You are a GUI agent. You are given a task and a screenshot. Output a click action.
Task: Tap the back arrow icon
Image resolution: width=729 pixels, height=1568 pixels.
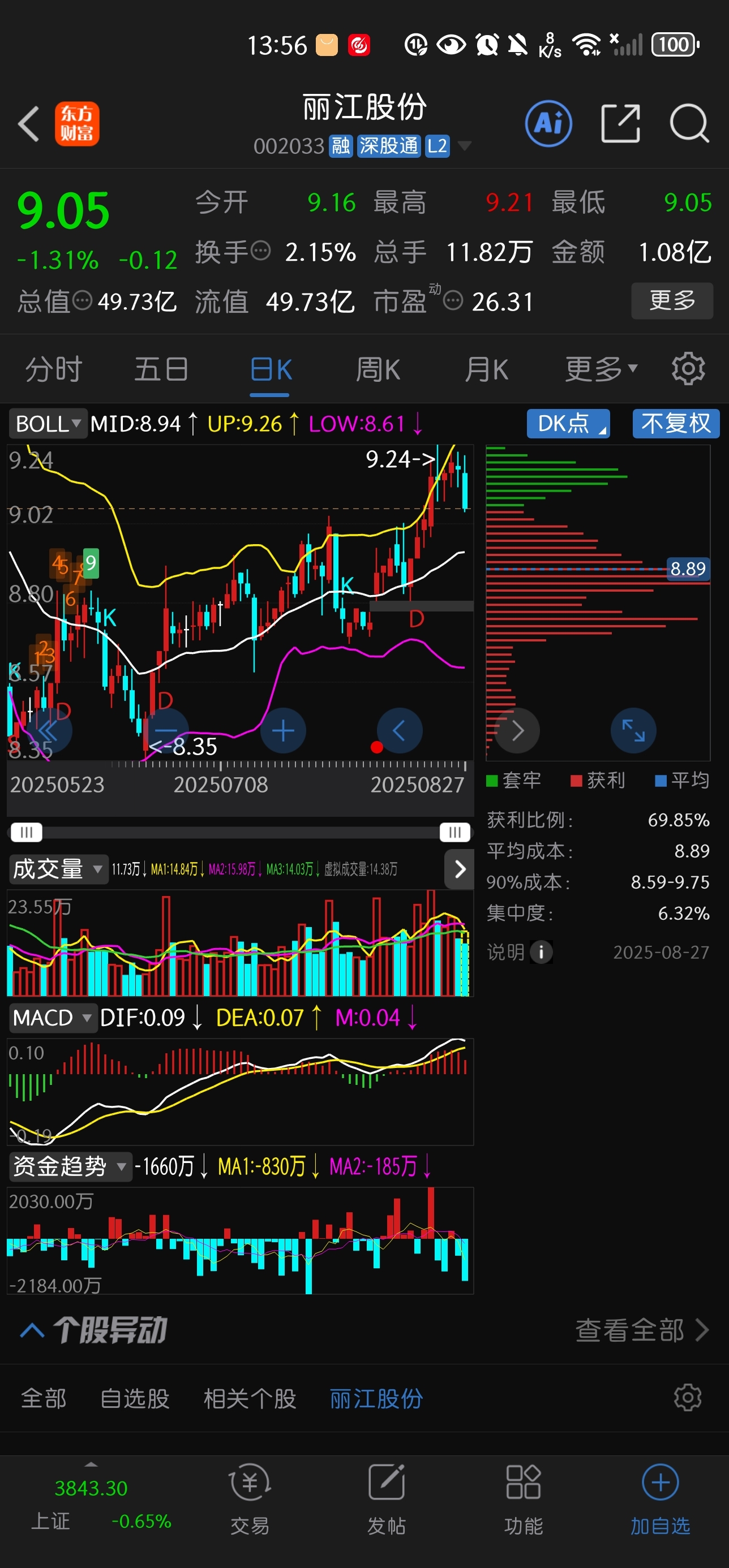[x=29, y=123]
